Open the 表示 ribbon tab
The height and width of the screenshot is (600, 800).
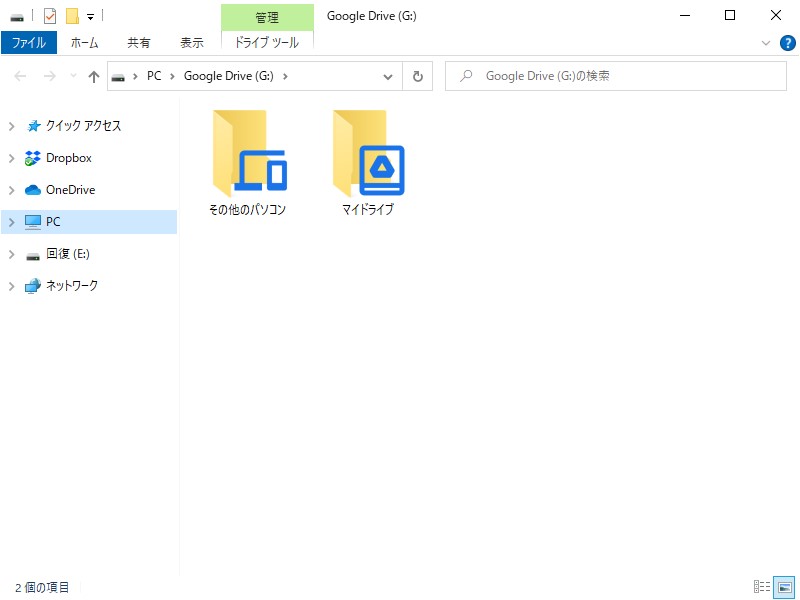pos(192,43)
